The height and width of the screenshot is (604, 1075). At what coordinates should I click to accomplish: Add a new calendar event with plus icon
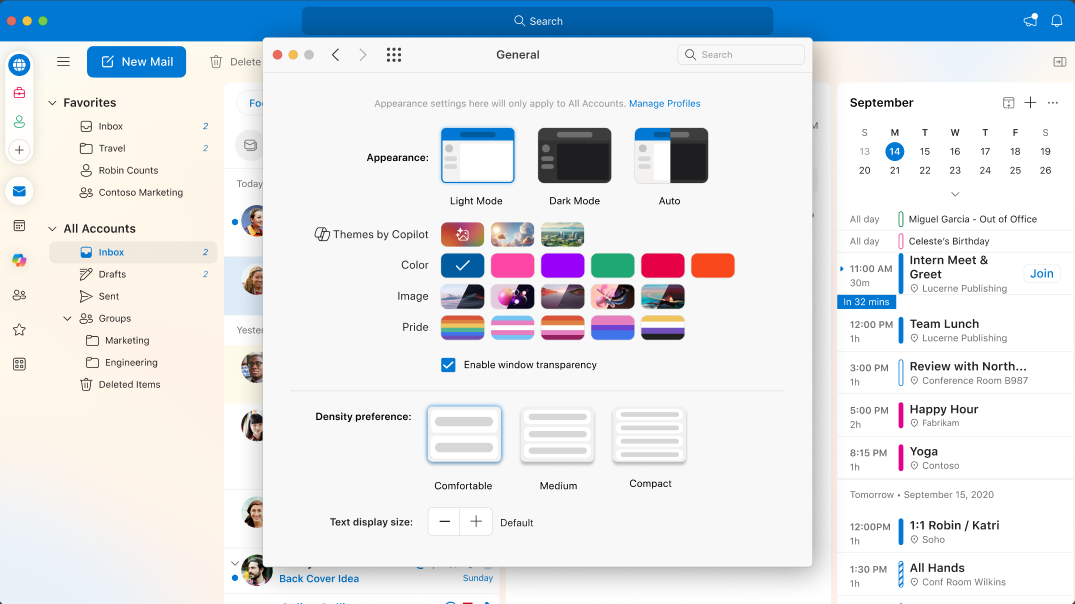(1030, 103)
